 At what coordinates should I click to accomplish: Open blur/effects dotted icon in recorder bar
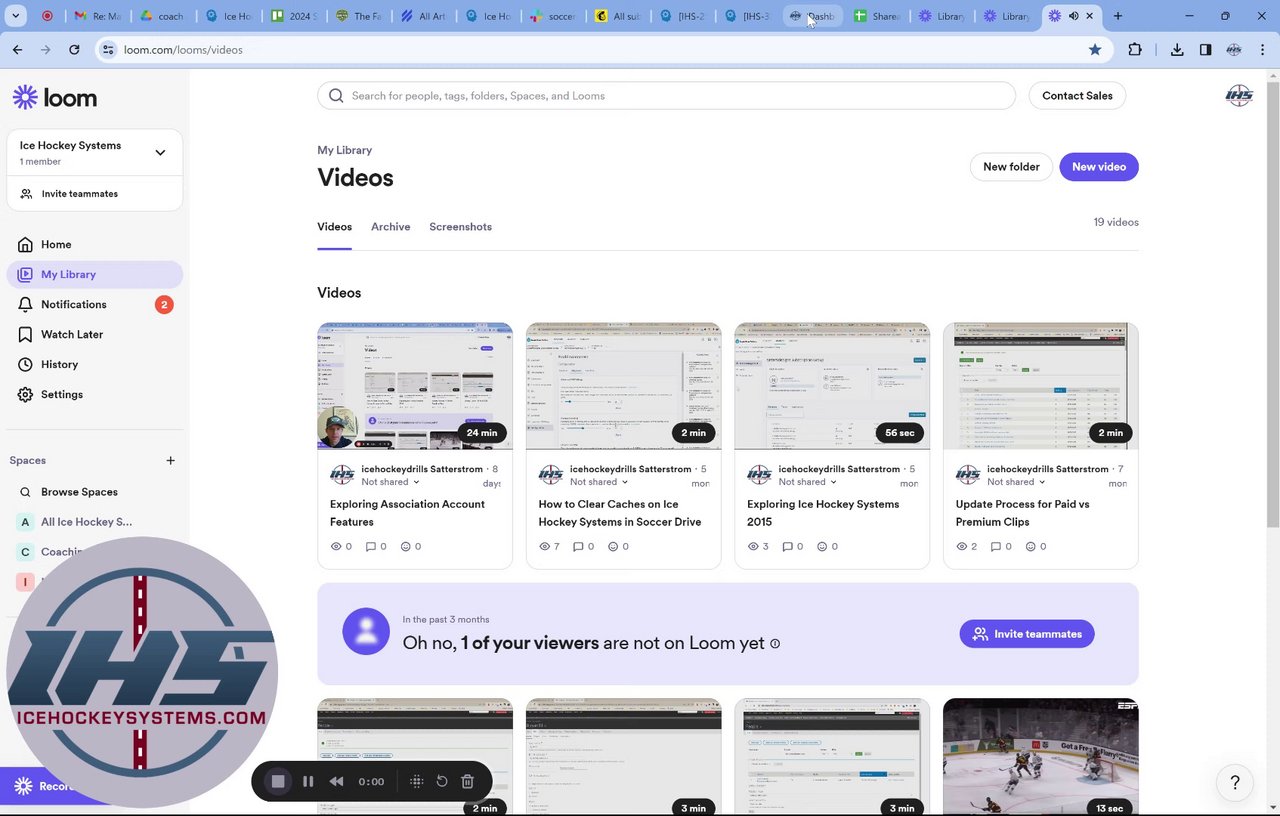click(417, 781)
